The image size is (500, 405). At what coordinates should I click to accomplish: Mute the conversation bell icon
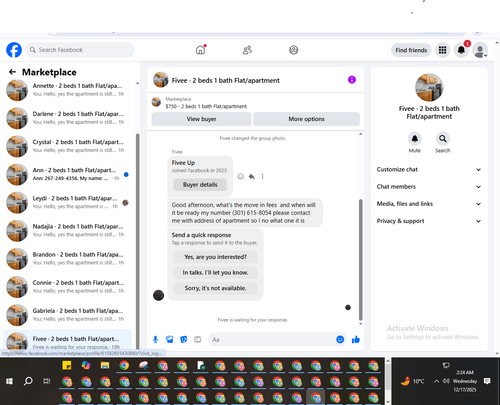(x=415, y=138)
